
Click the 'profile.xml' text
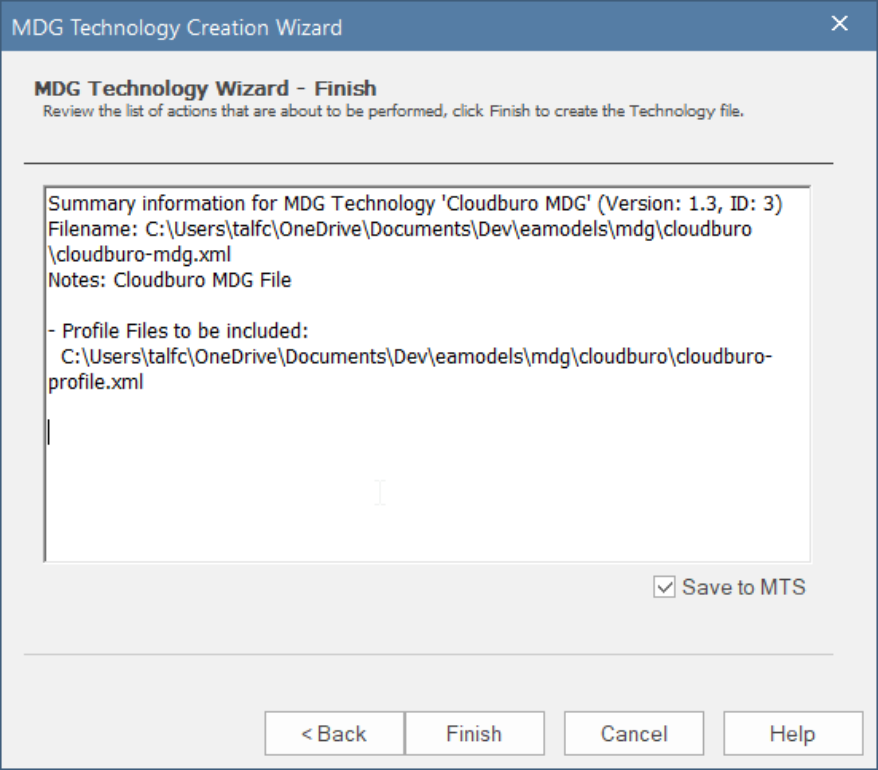click(95, 382)
